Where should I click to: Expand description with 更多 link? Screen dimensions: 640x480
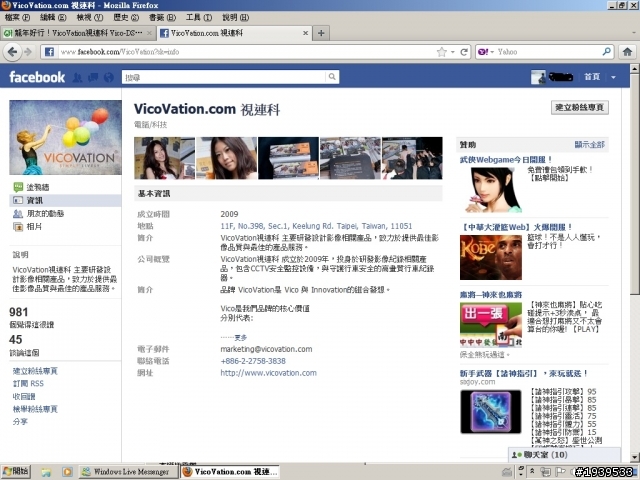[x=241, y=338]
